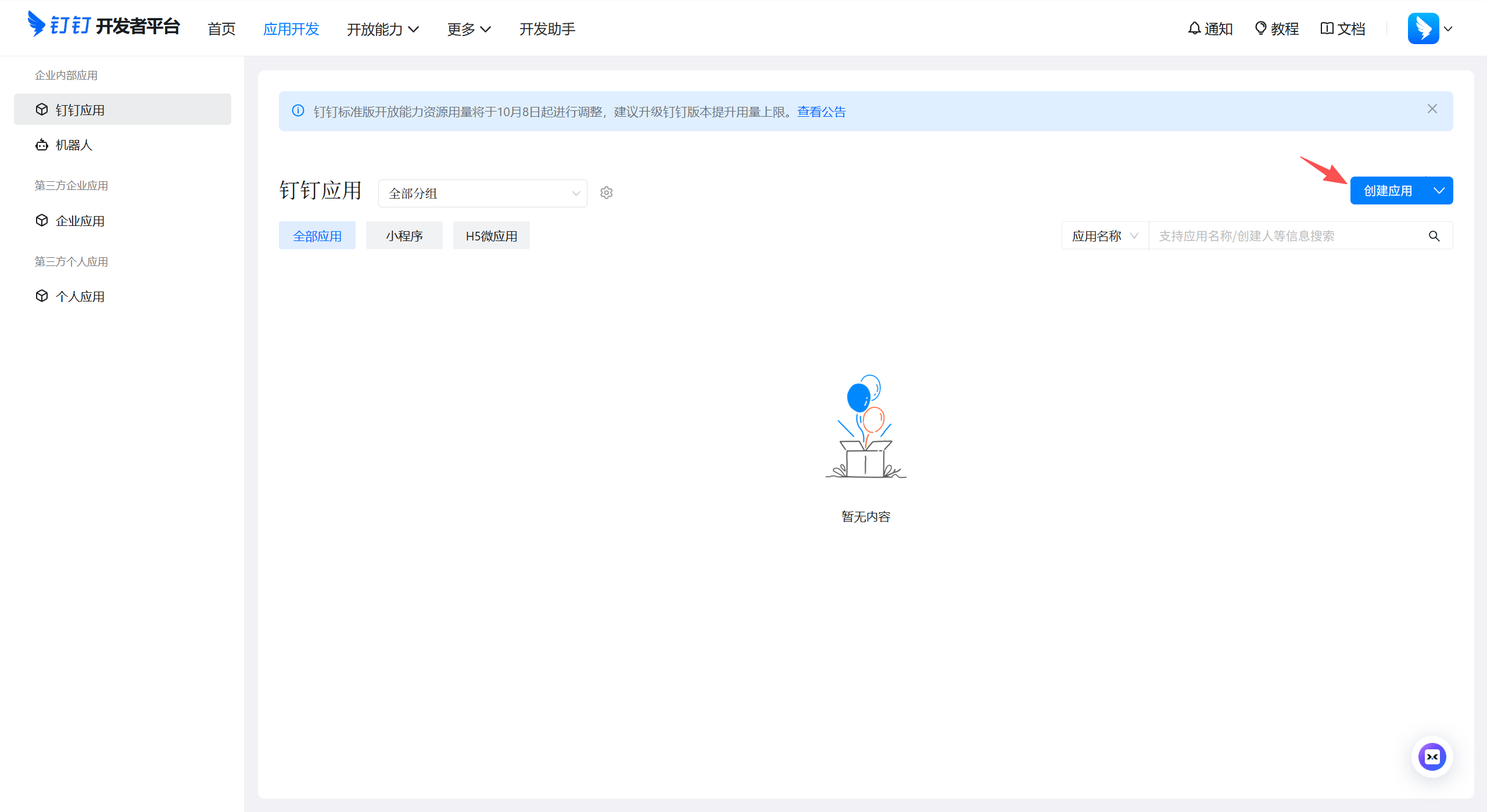Click the blue user avatar icon
The image size is (1487, 812).
pyautogui.click(x=1423, y=28)
